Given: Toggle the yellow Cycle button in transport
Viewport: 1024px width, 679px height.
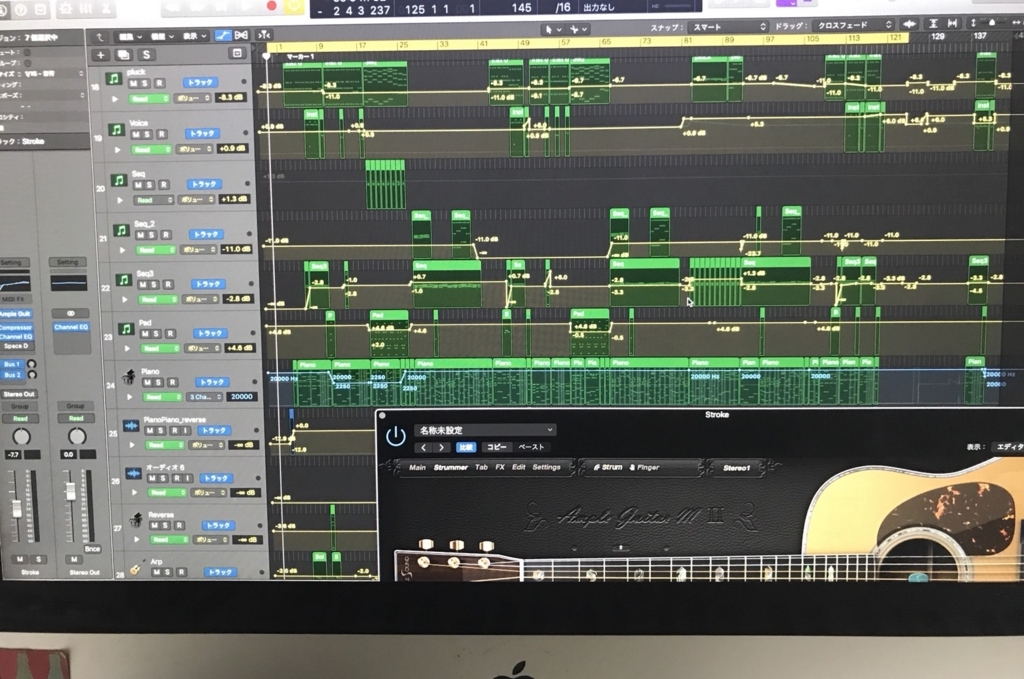Looking at the screenshot, I should (x=294, y=5).
